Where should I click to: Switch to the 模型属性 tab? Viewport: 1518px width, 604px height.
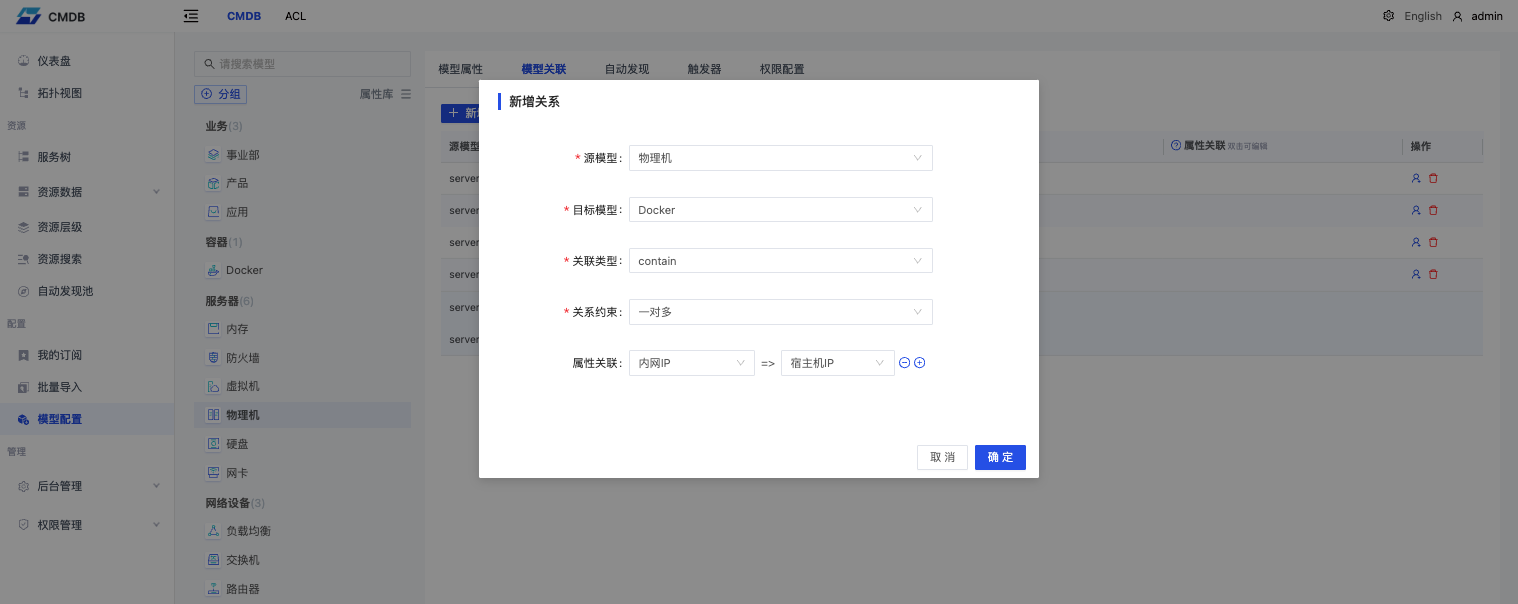460,69
